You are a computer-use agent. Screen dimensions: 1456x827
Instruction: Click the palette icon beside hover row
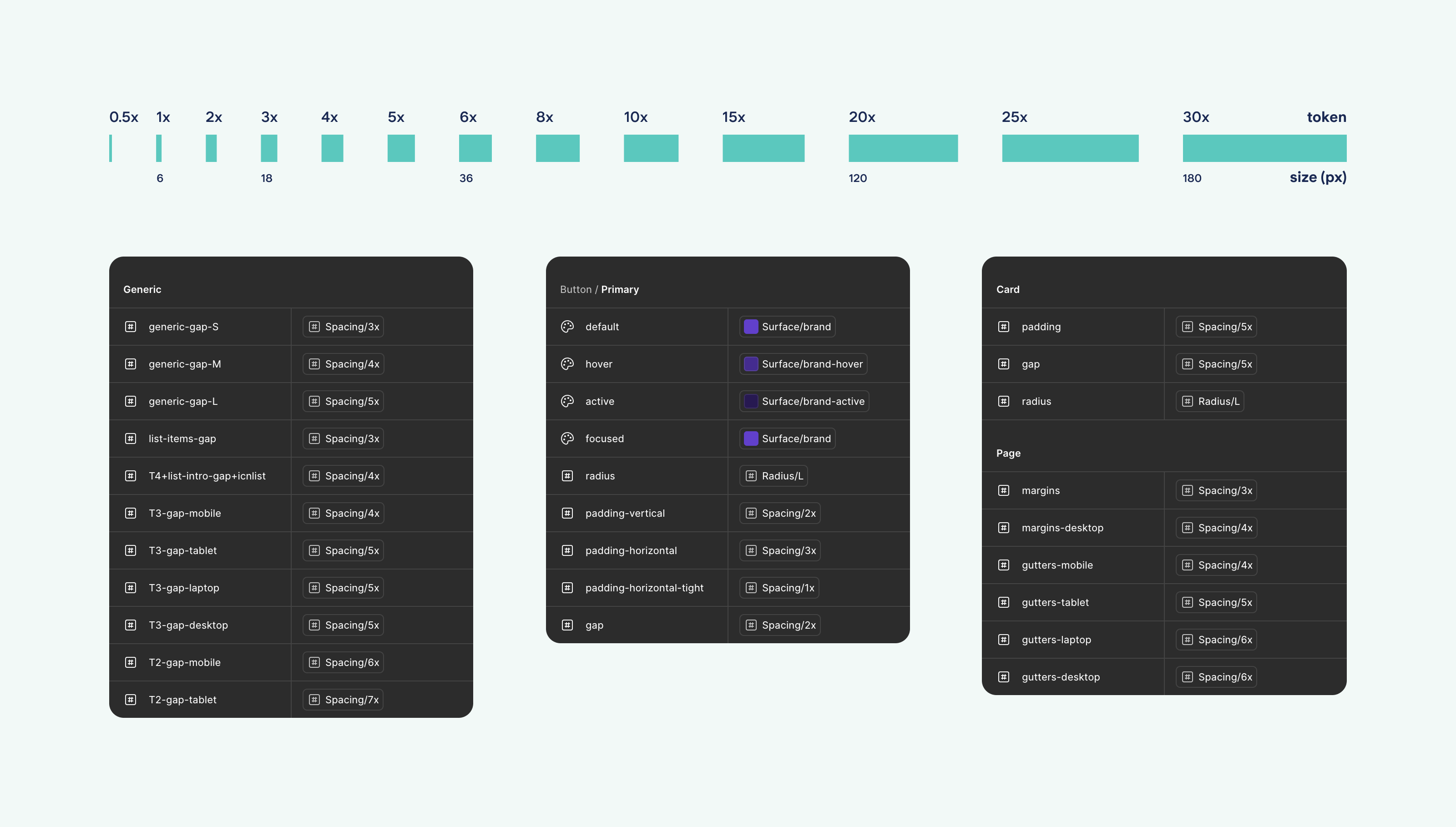(567, 364)
